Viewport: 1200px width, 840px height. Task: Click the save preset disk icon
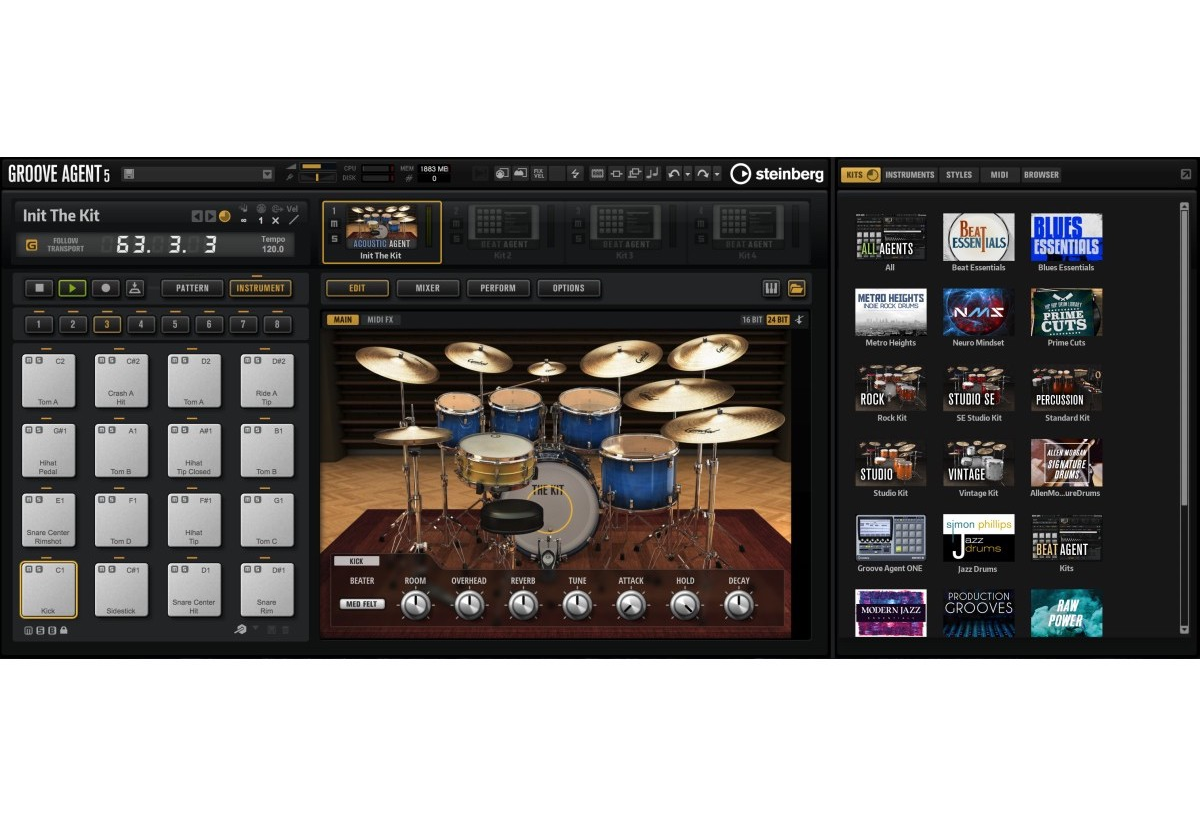click(129, 174)
